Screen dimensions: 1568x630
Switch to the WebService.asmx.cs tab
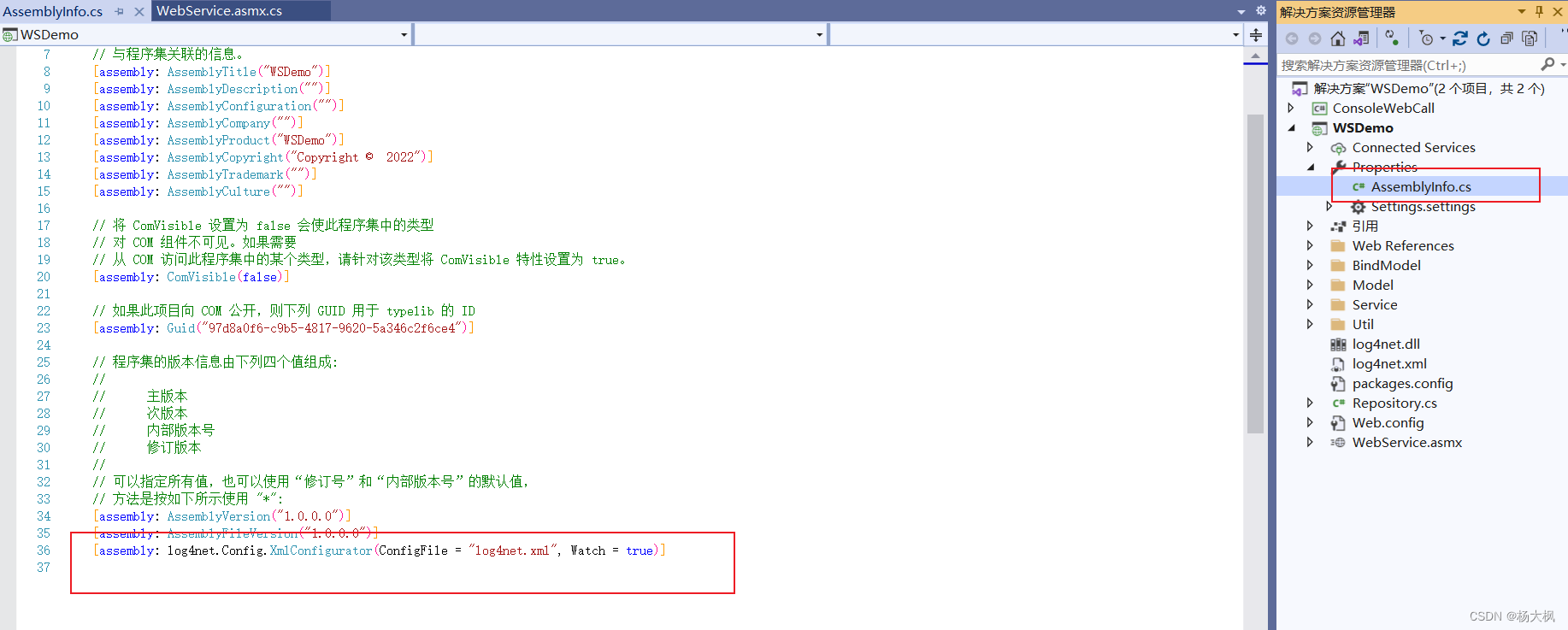click(x=220, y=11)
